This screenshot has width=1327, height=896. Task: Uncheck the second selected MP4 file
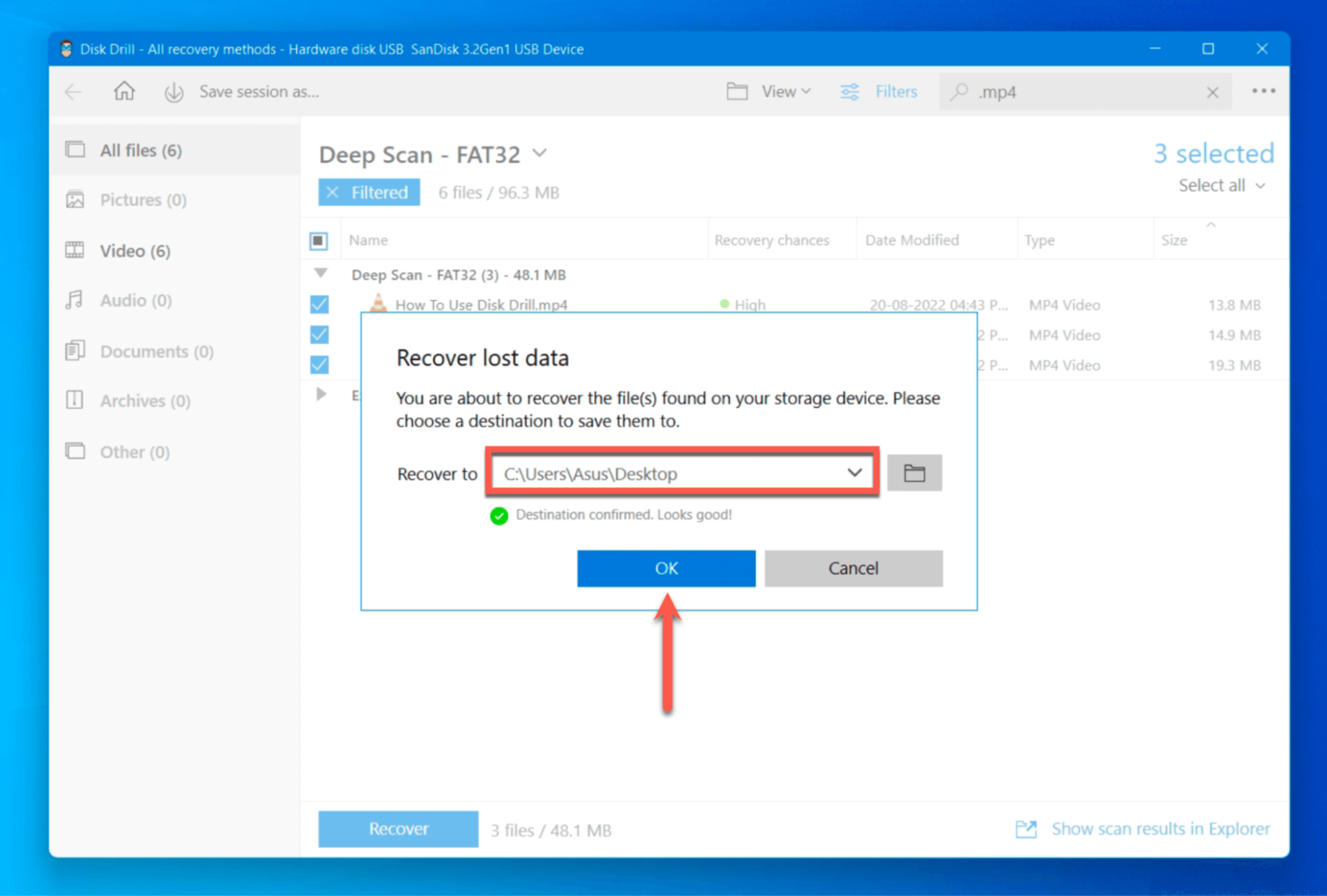coord(320,334)
